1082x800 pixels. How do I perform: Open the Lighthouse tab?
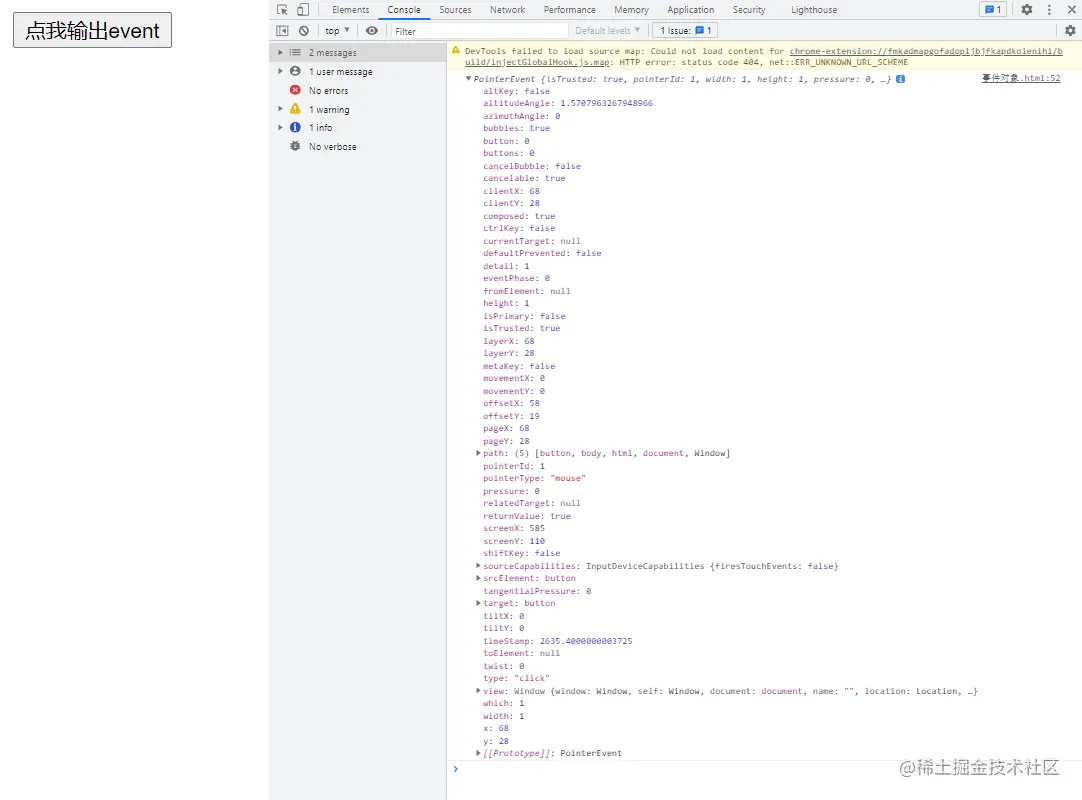click(x=814, y=10)
